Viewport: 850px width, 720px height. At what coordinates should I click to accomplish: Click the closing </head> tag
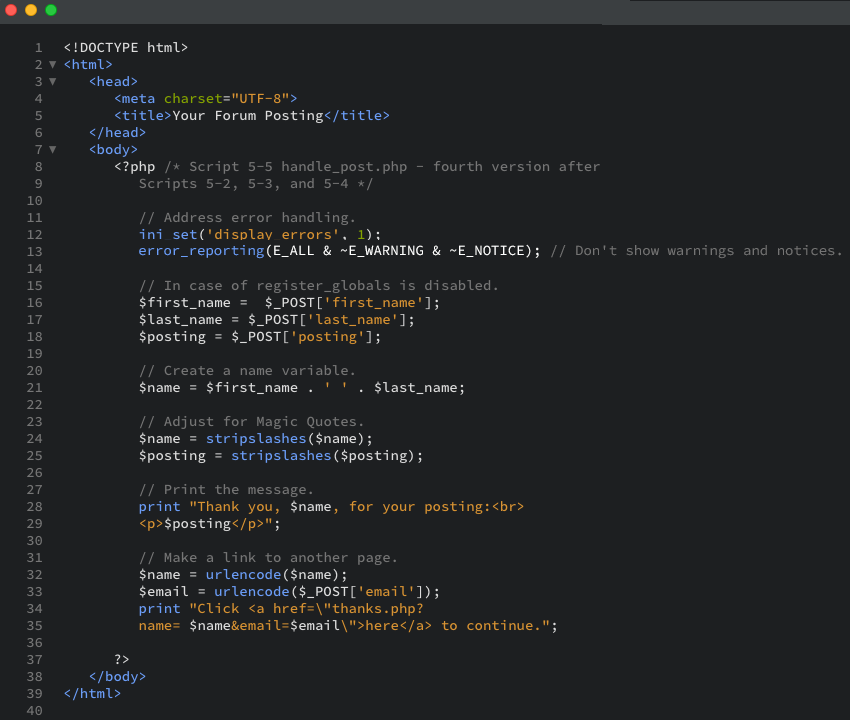point(118,132)
